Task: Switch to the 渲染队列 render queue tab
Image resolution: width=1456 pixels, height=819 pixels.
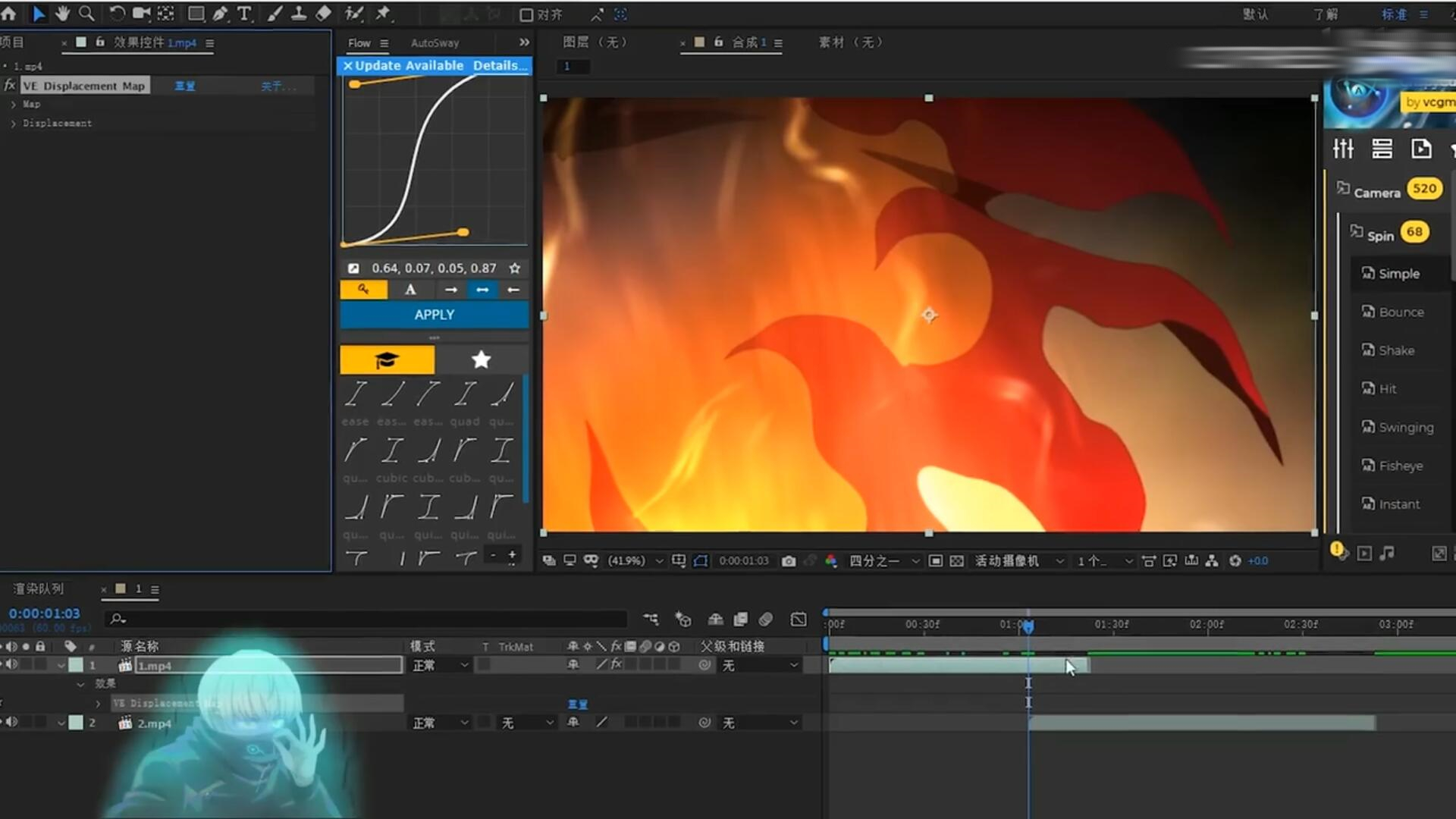Action: click(x=39, y=589)
